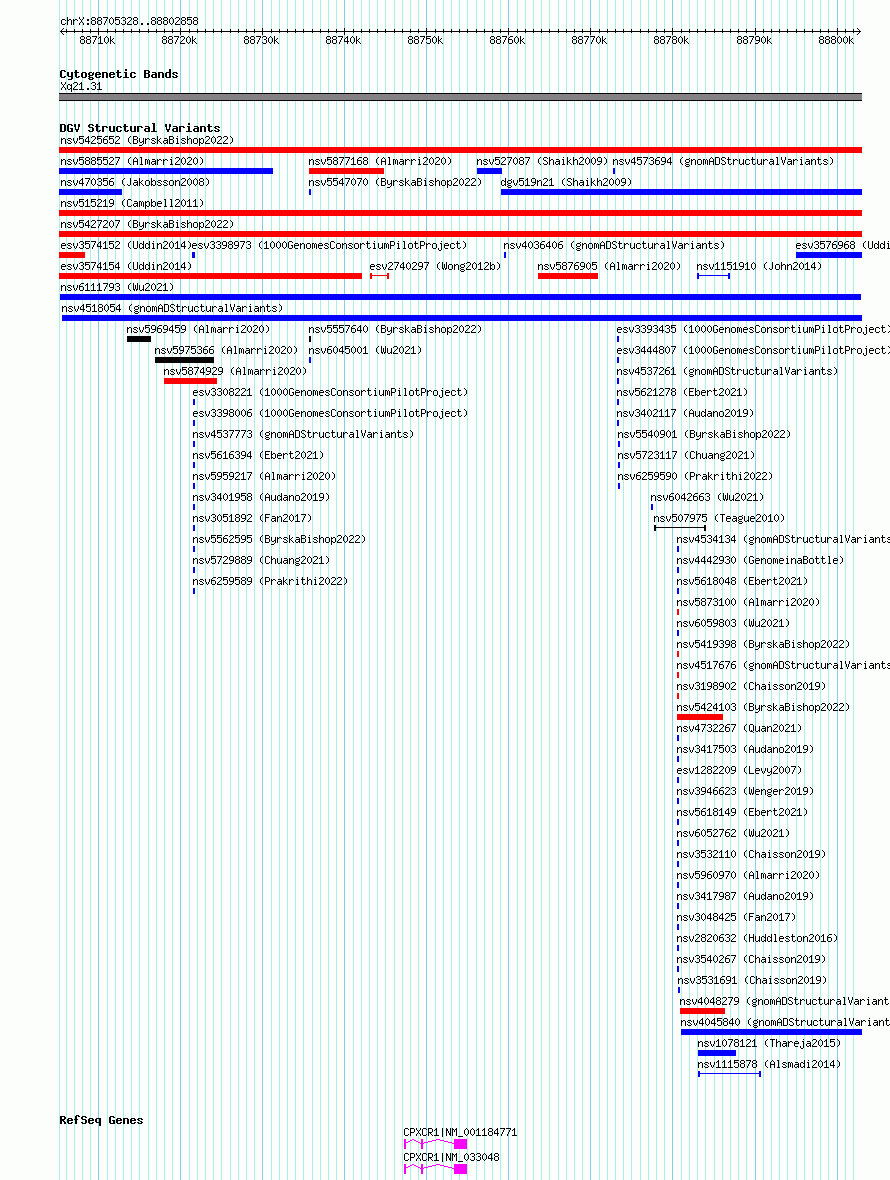Select nsv507975 (Teague2010) variant
The height and width of the screenshot is (1180, 890).
[x=718, y=519]
